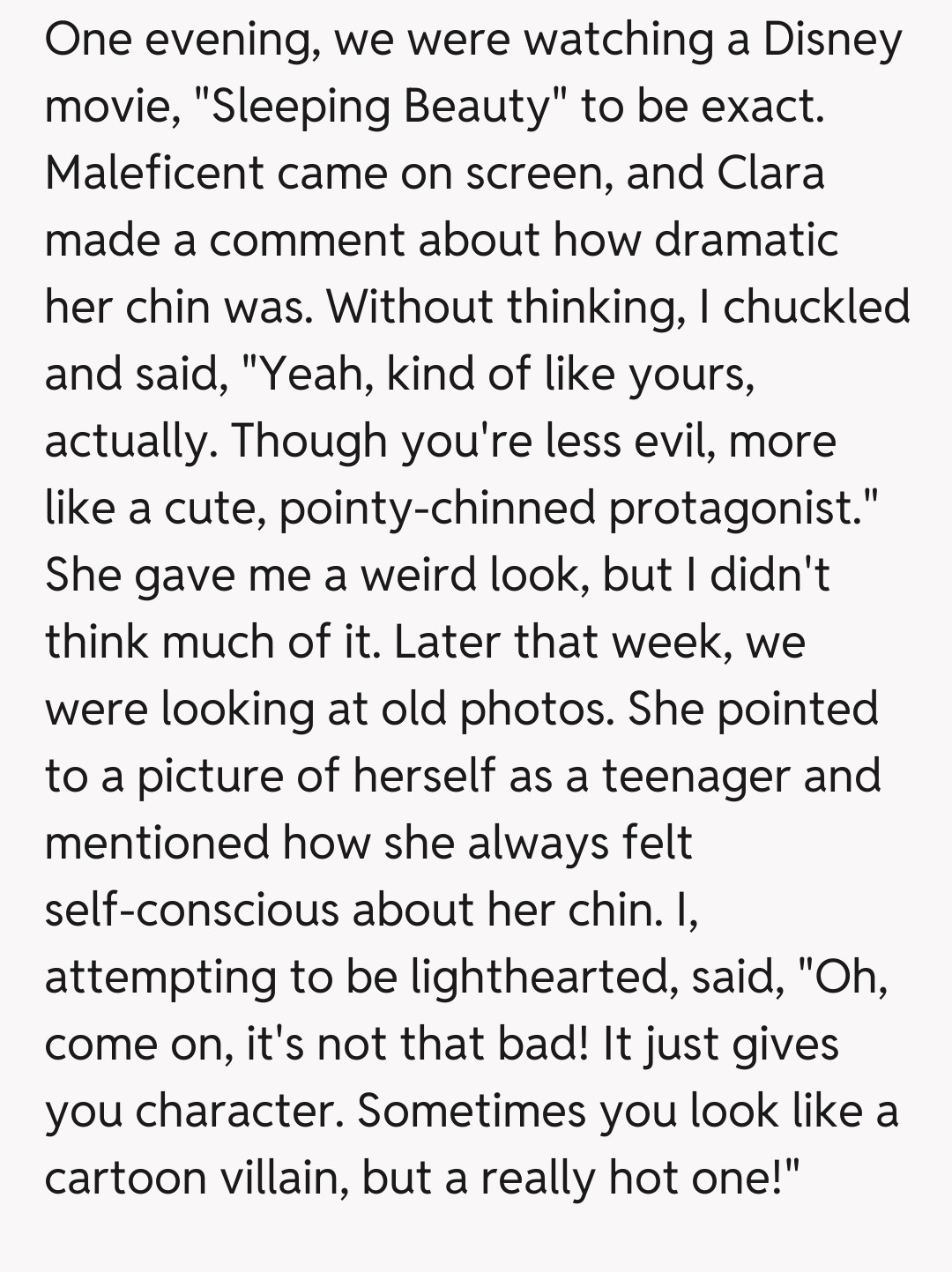Click the word "character"
The image size is (952, 1272).
(x=238, y=1110)
